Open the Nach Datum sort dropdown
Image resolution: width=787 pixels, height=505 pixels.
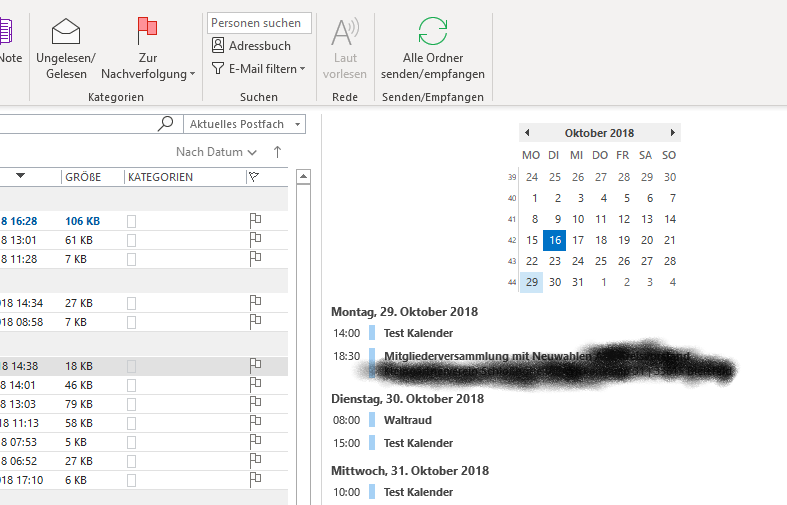pos(216,152)
